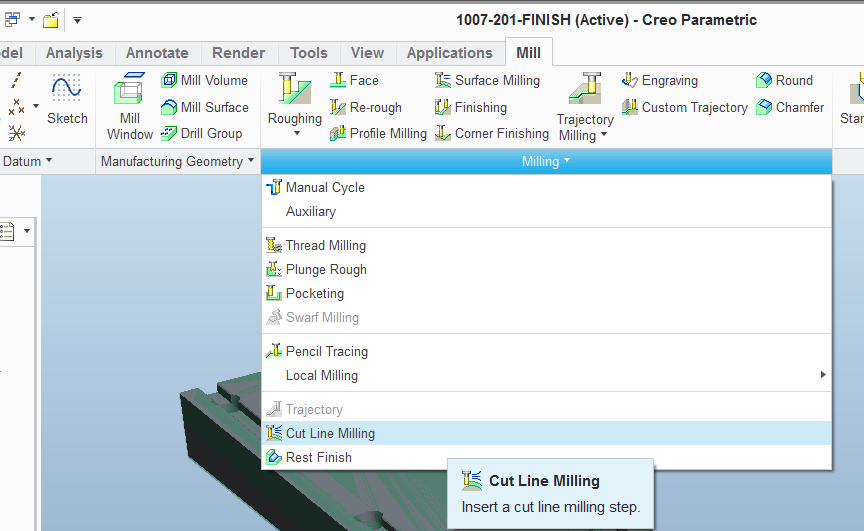This screenshot has height=531, width=864.
Task: Switch to the View tab
Action: 368,53
